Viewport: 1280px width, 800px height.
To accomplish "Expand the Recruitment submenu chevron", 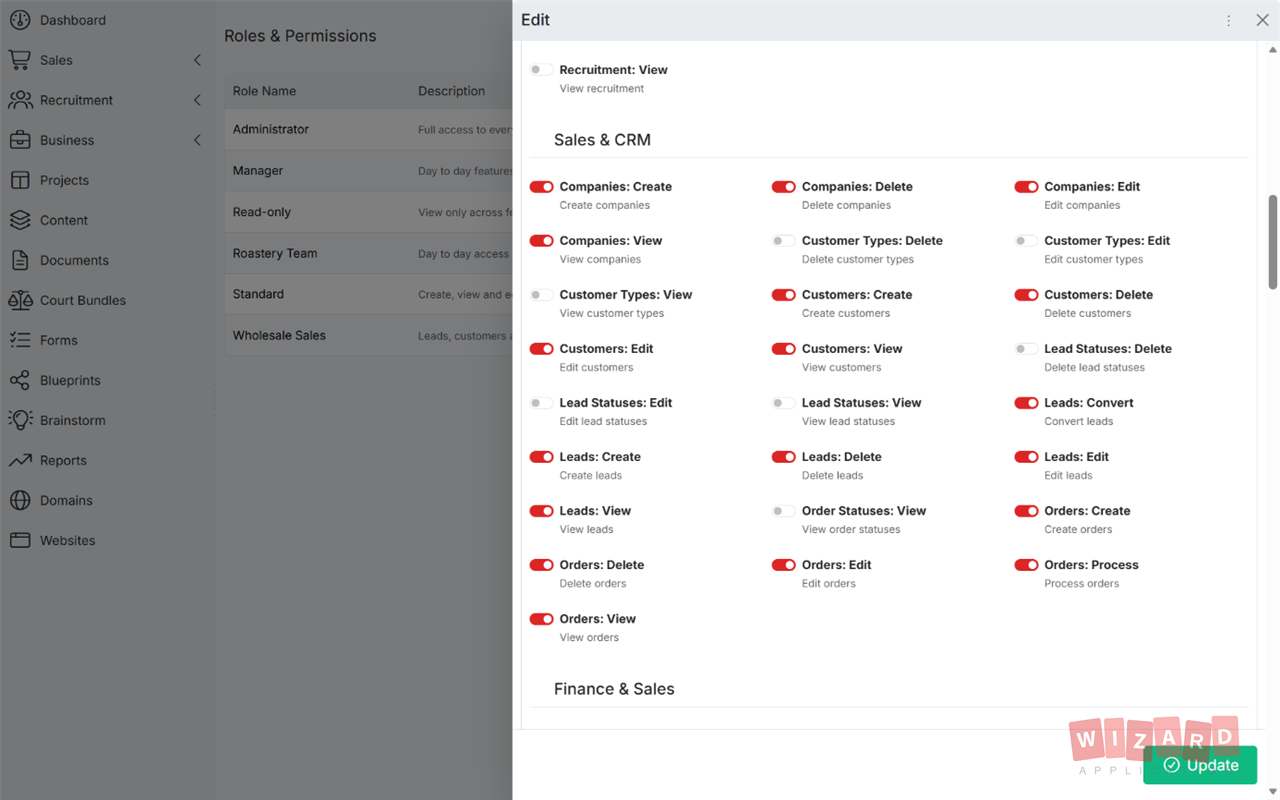I will (x=197, y=100).
